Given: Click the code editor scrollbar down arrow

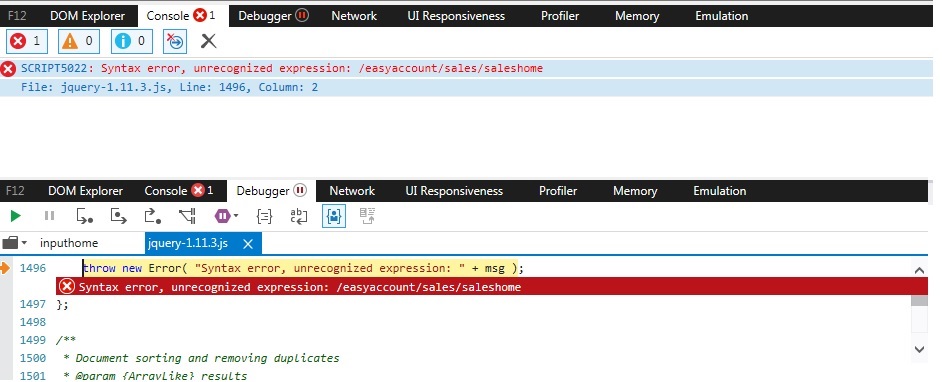Looking at the screenshot, I should click(919, 348).
